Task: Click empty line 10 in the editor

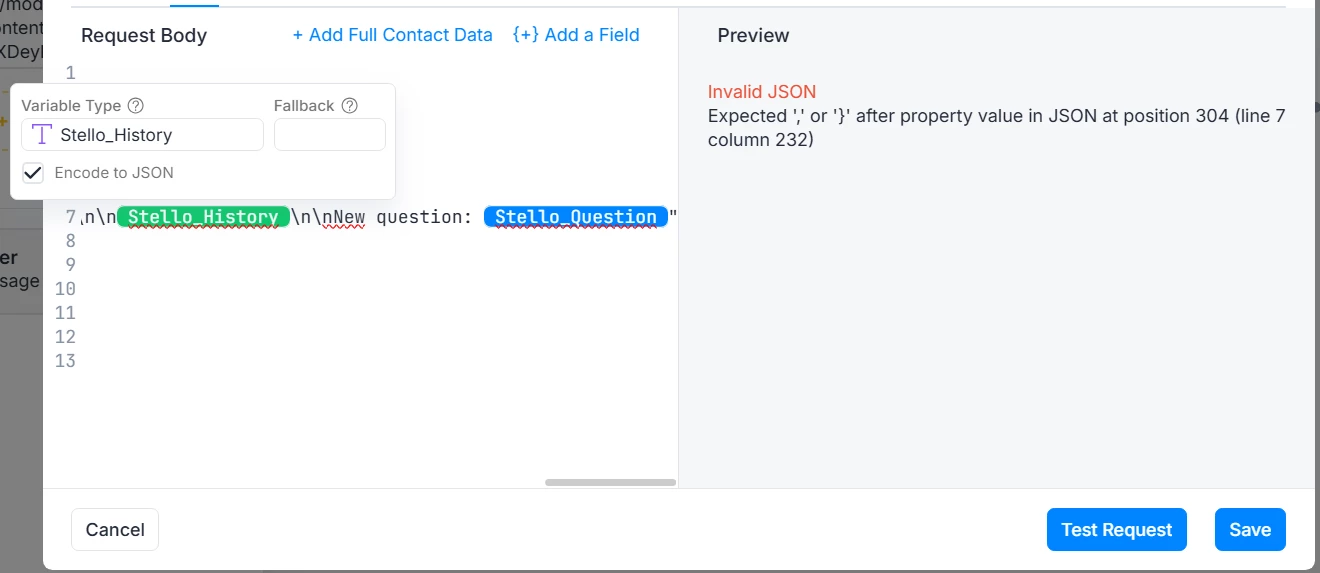Action: tap(378, 289)
